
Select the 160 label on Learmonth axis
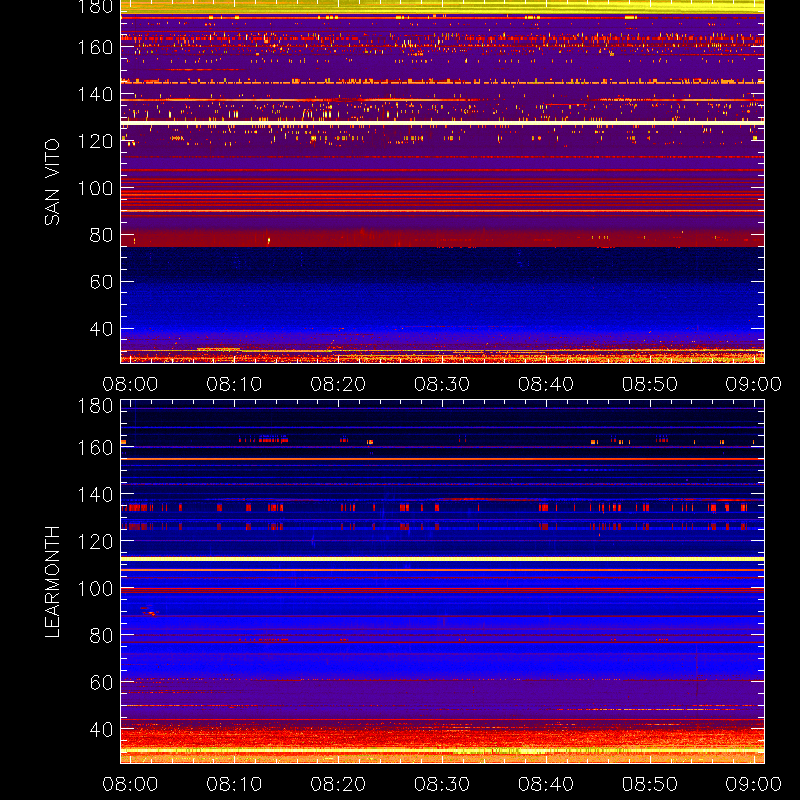coord(95,448)
